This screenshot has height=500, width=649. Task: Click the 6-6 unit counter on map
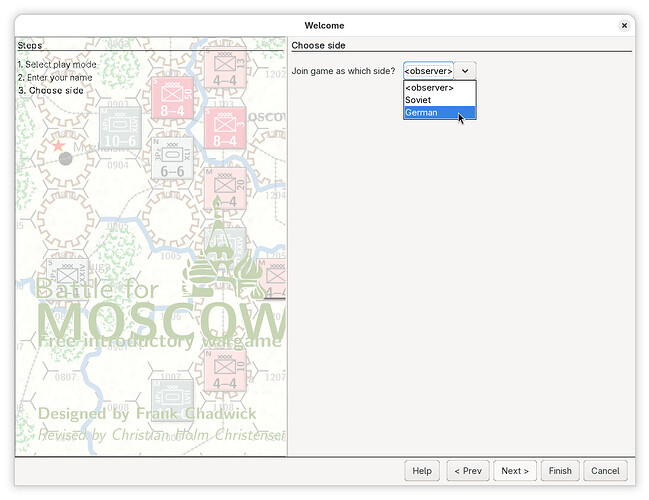pyautogui.click(x=173, y=158)
